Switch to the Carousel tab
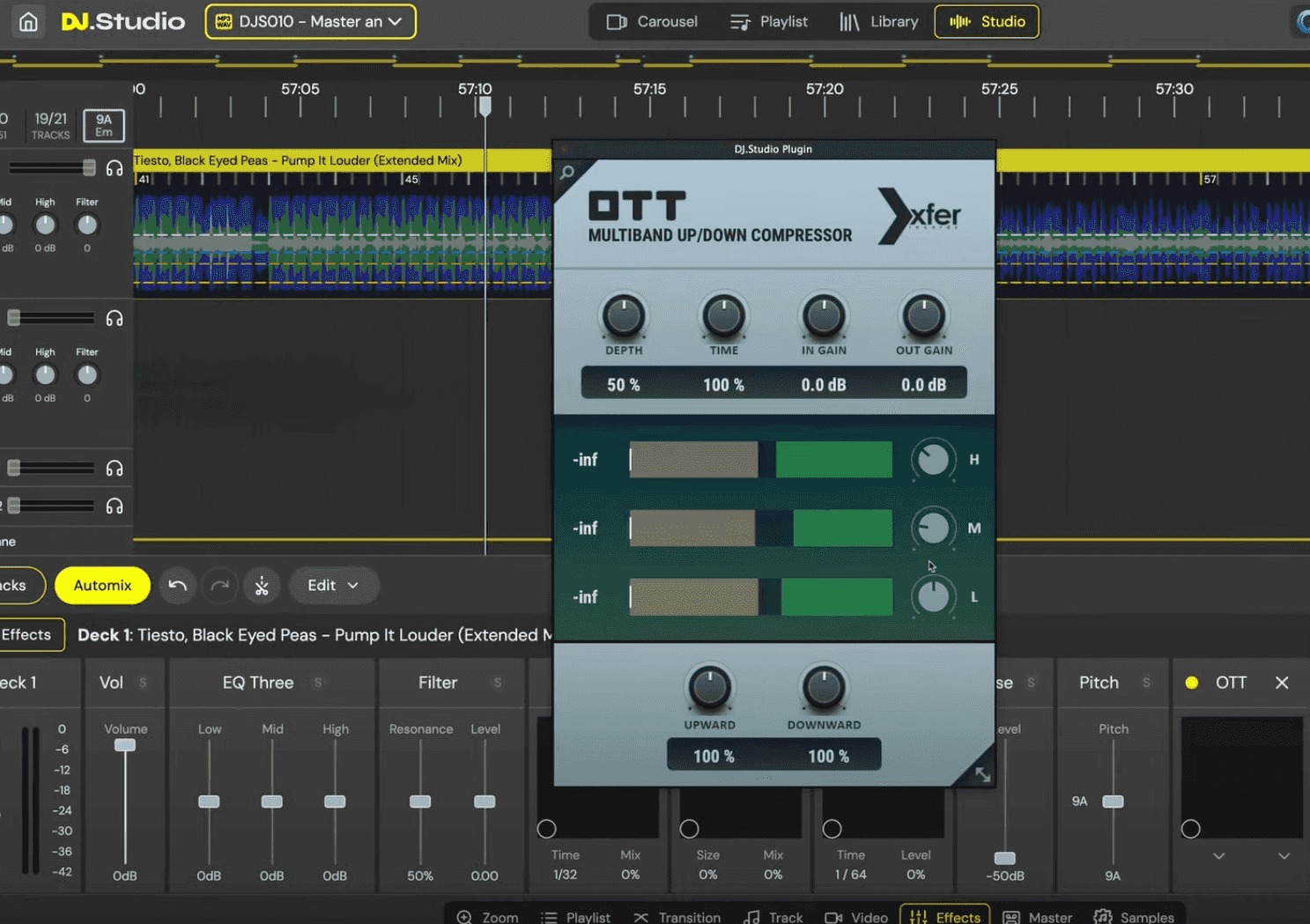 click(x=653, y=21)
